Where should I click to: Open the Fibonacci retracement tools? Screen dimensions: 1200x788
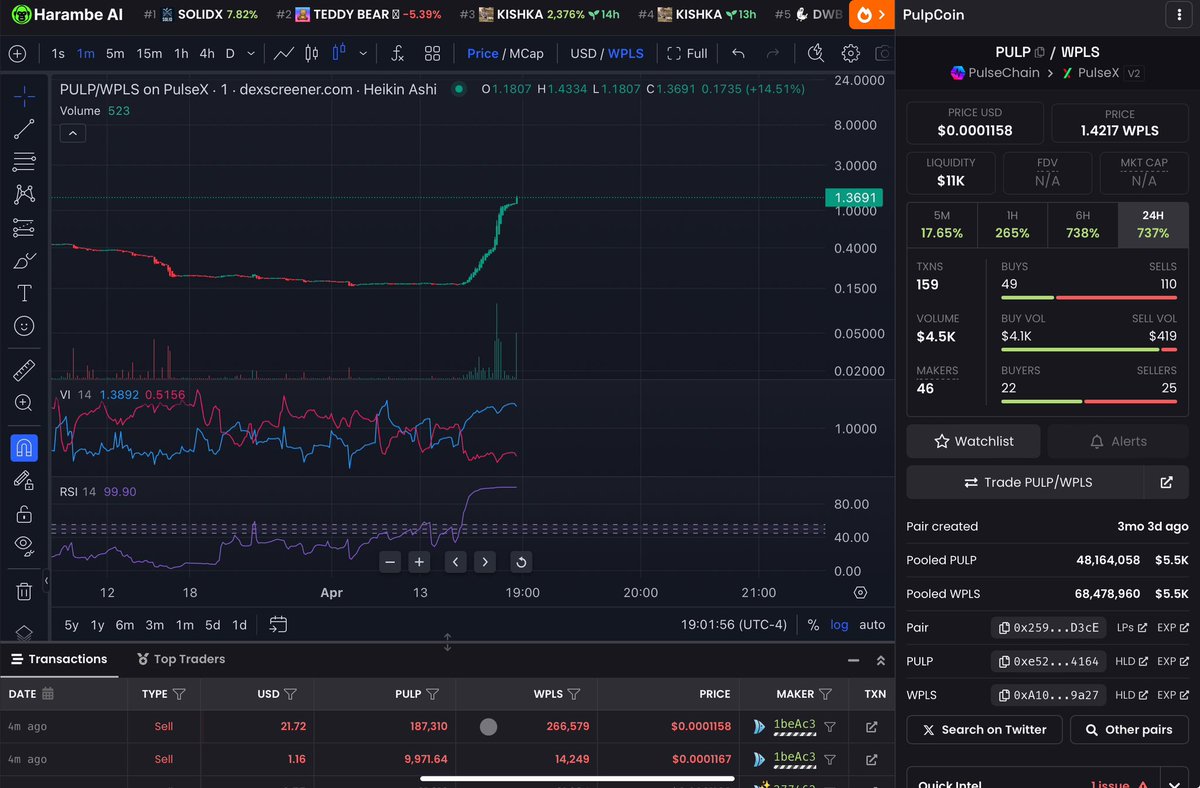tap(25, 161)
